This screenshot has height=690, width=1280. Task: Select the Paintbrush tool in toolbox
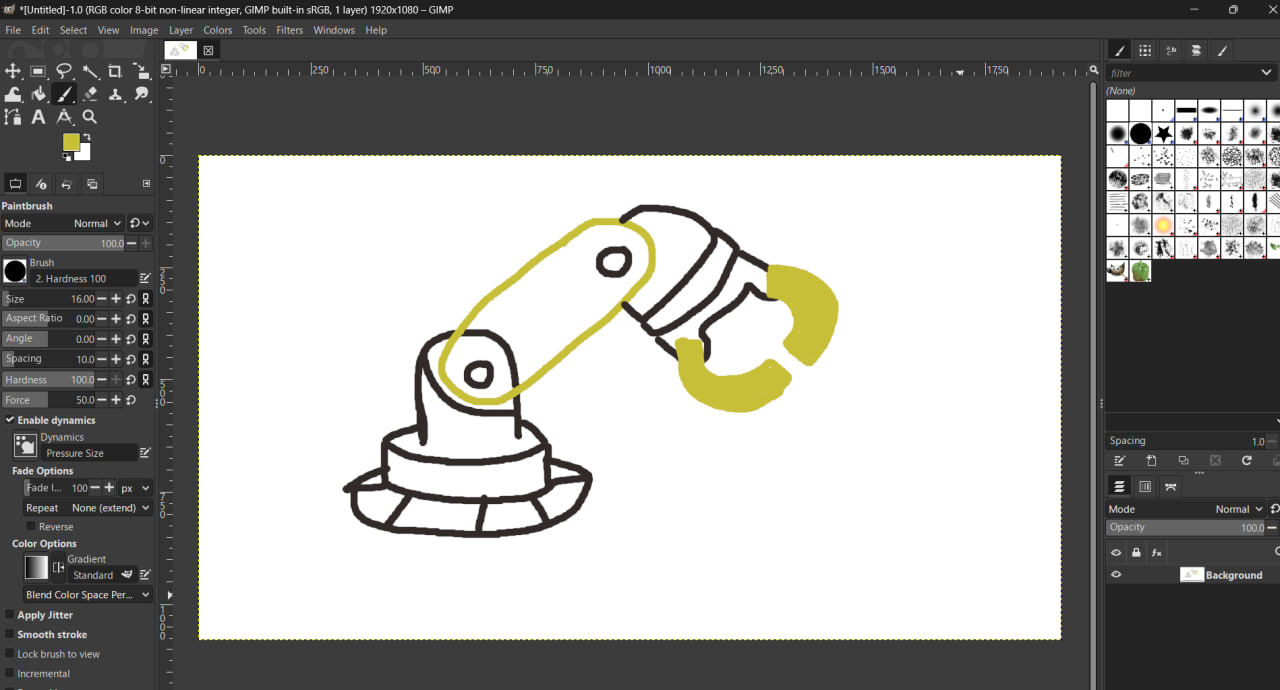tap(64, 94)
